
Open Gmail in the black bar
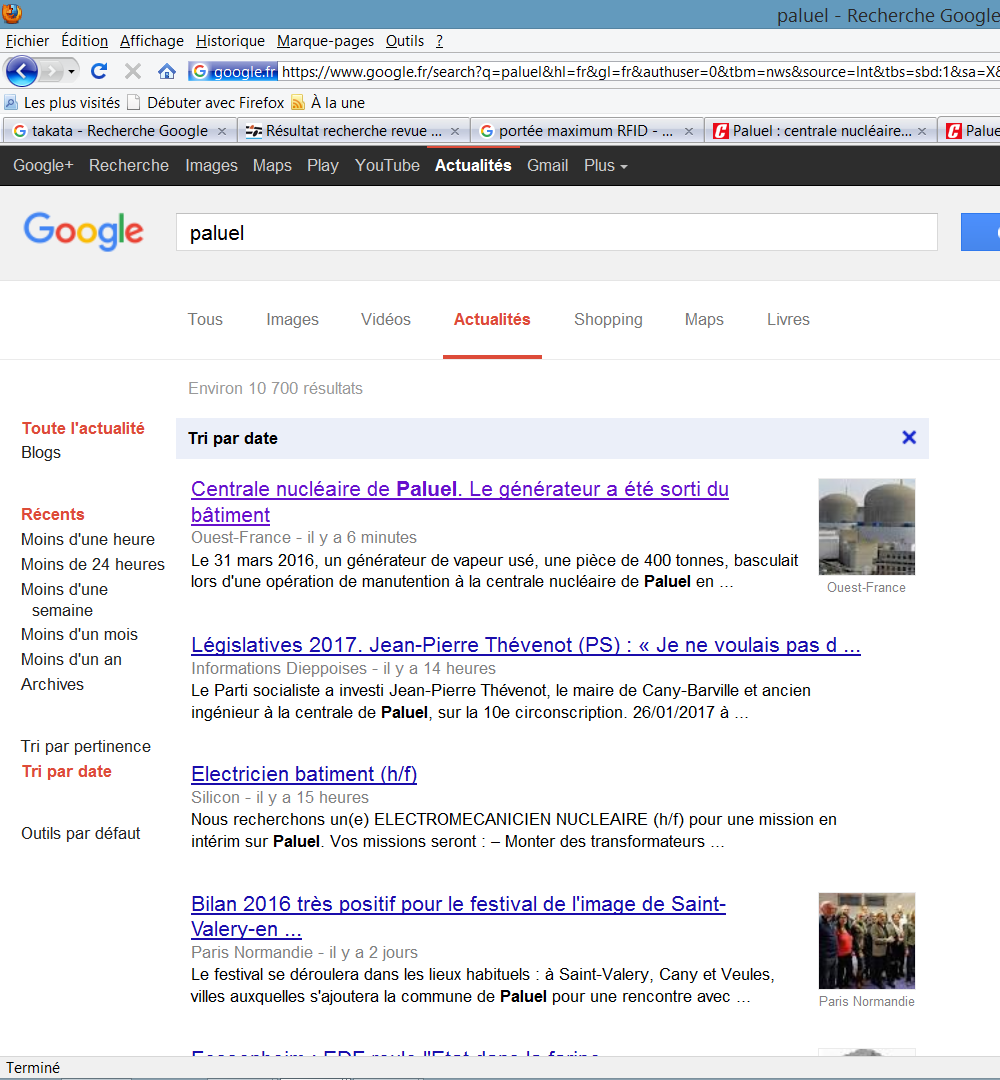548,165
